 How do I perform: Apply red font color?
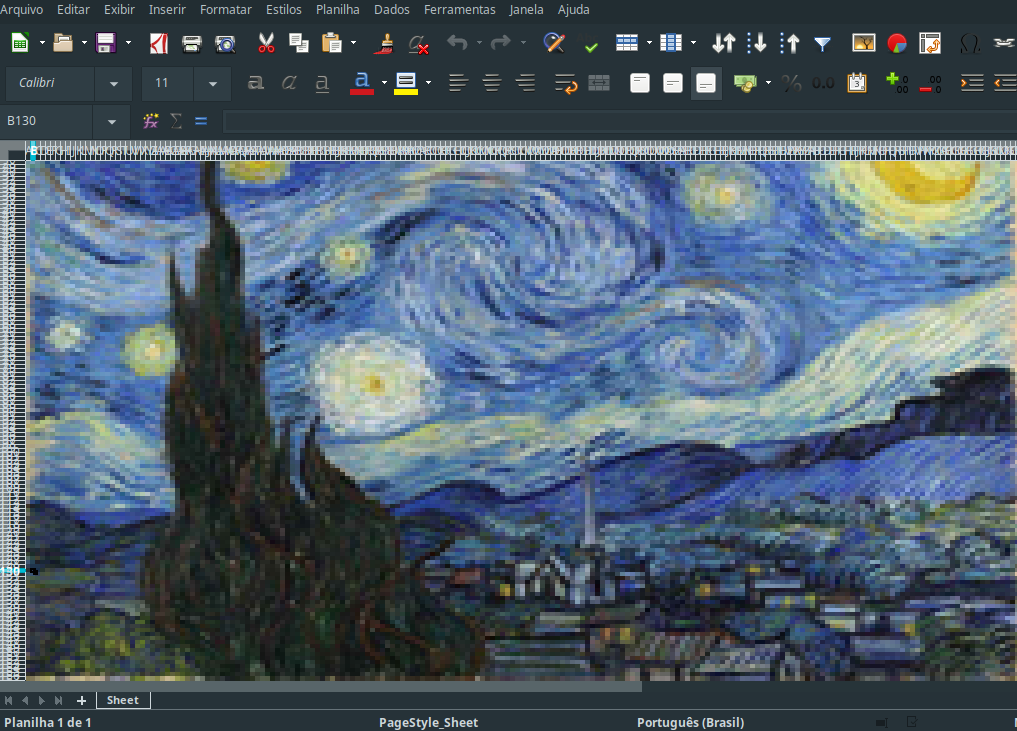point(362,83)
